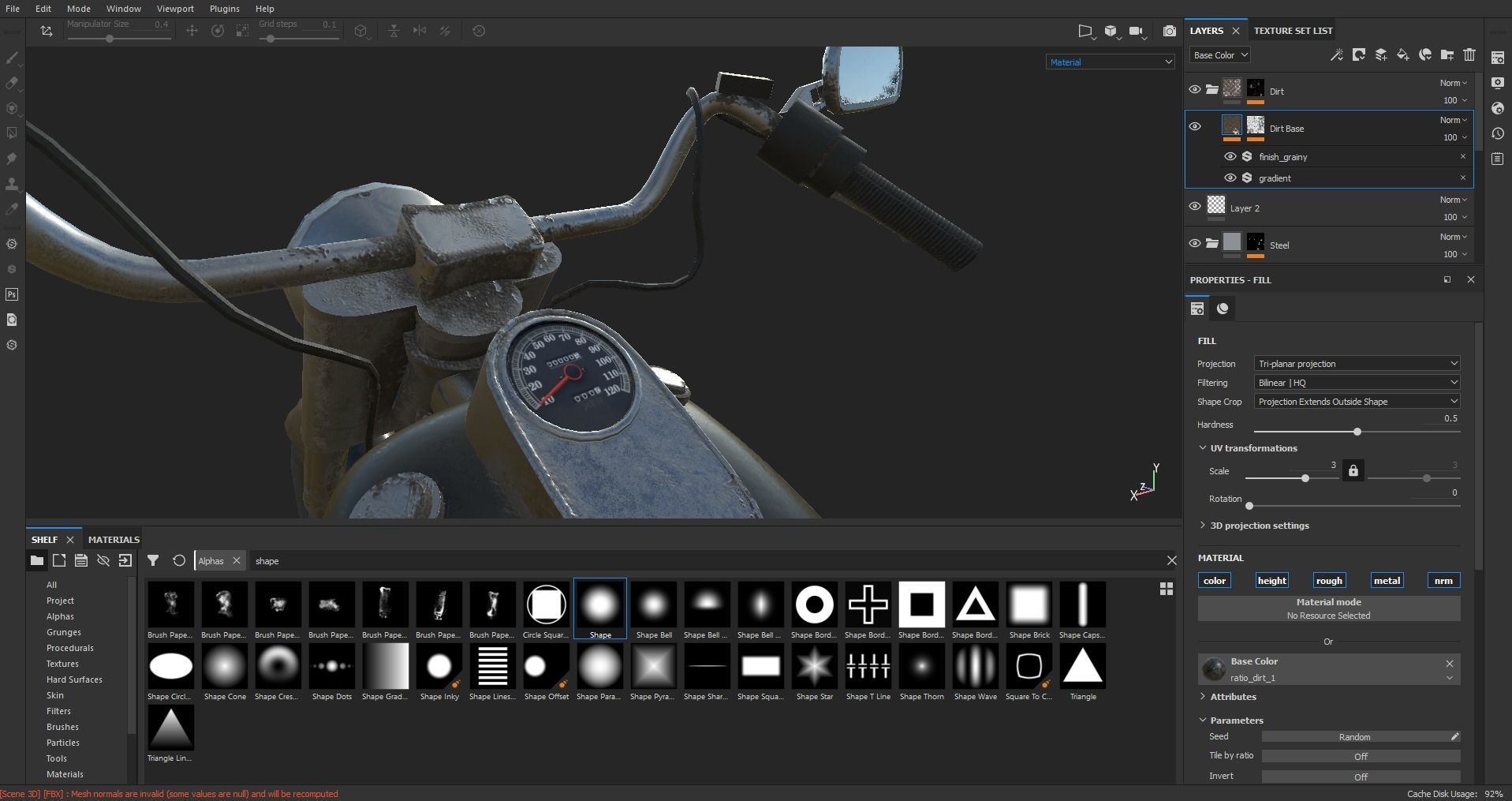The image size is (1512, 801).
Task: Add a mask to layer icon
Action: click(1358, 54)
